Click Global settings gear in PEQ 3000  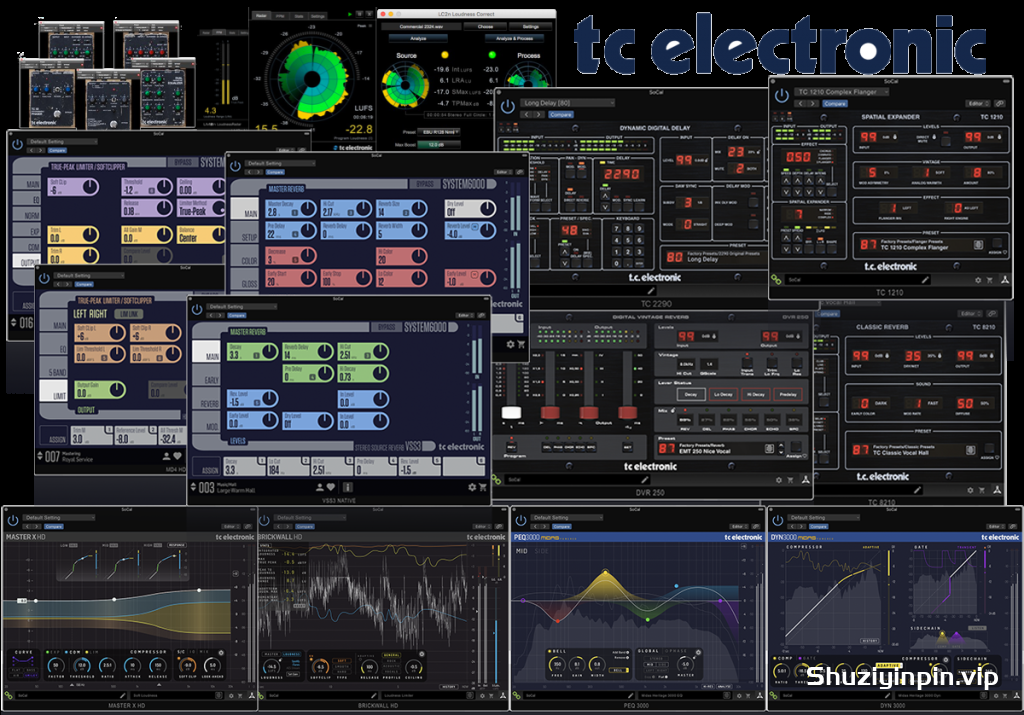pos(697,652)
